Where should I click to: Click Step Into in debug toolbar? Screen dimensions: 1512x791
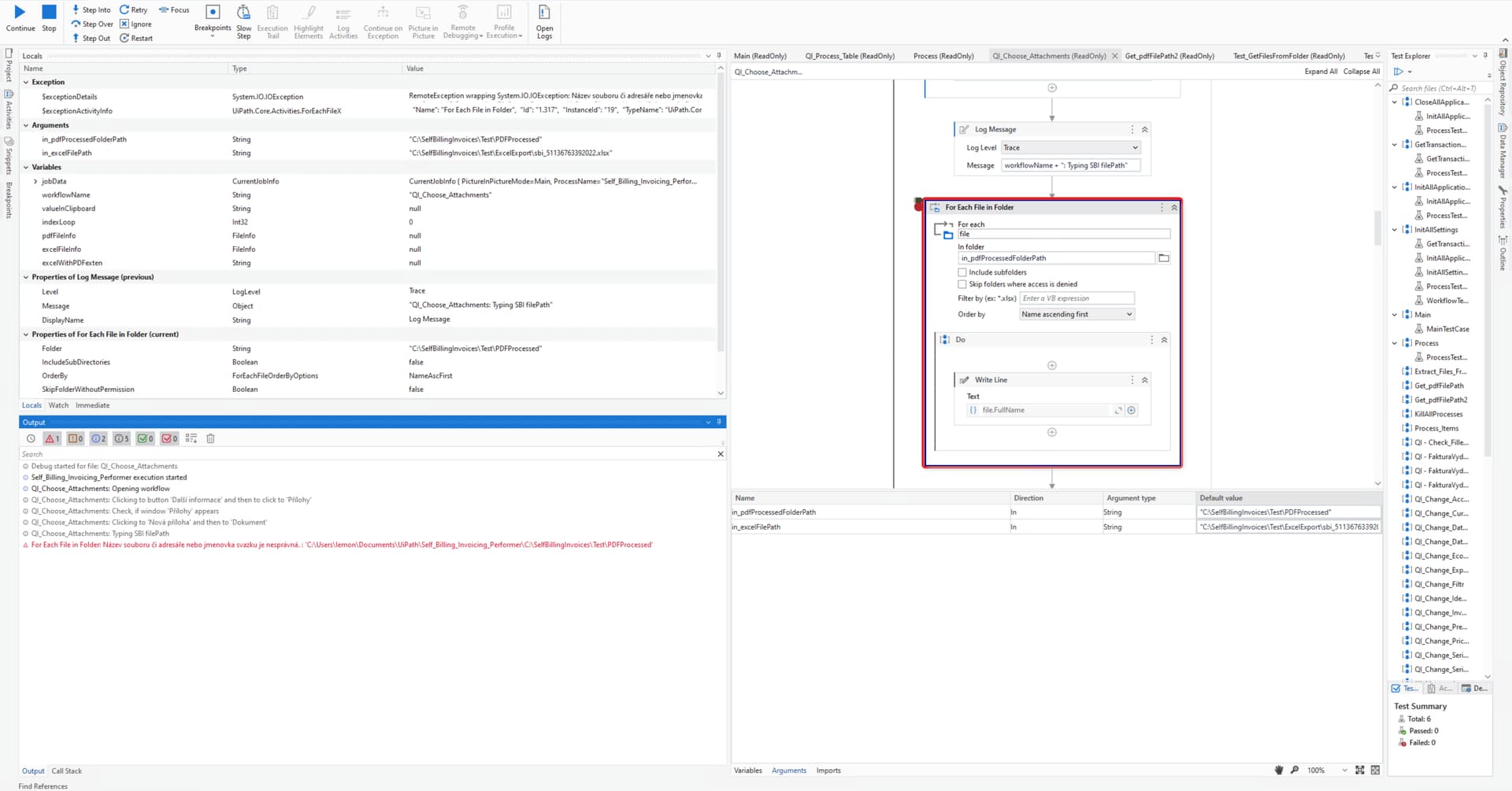(91, 10)
